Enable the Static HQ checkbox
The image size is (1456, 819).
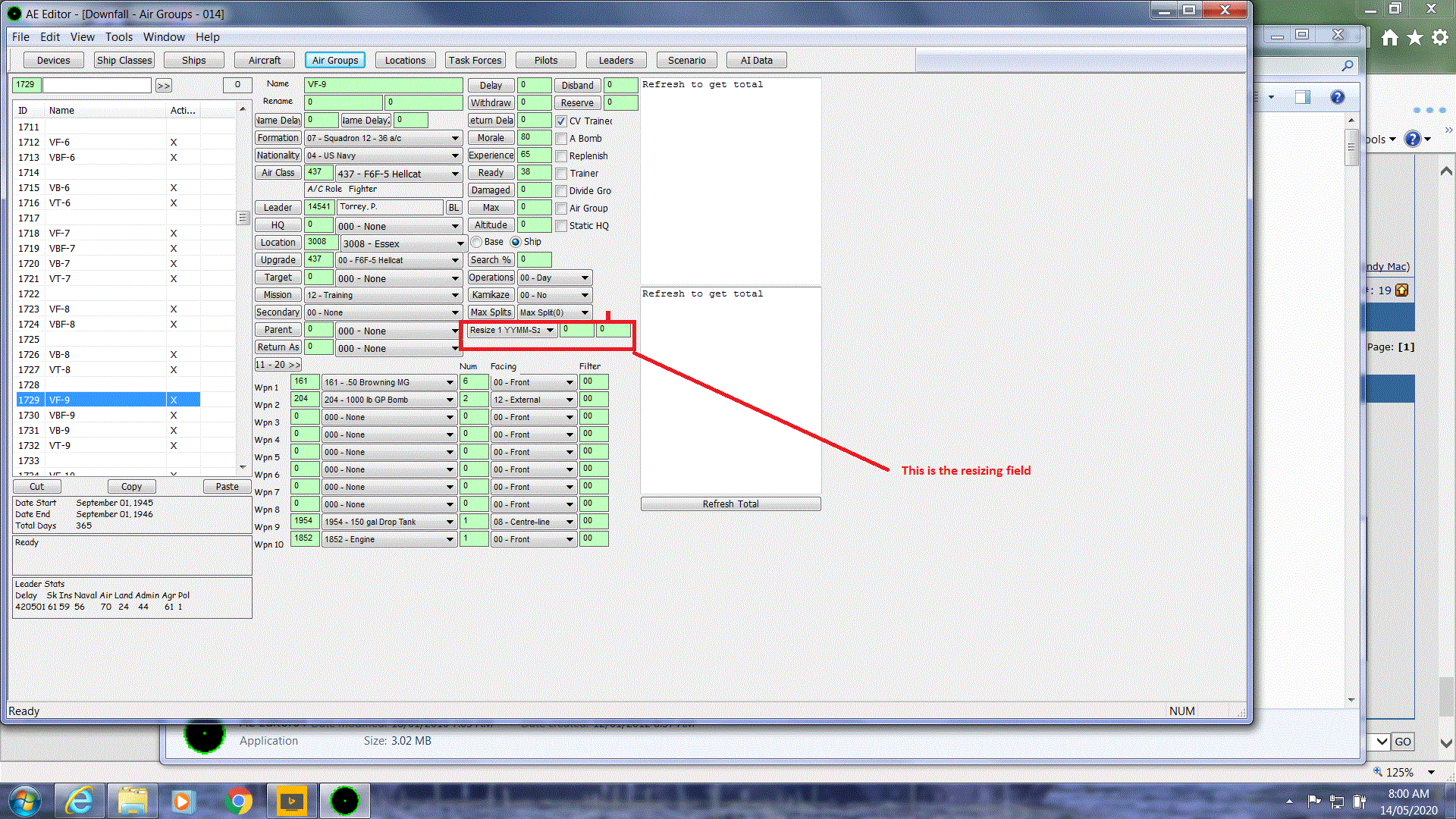click(561, 226)
